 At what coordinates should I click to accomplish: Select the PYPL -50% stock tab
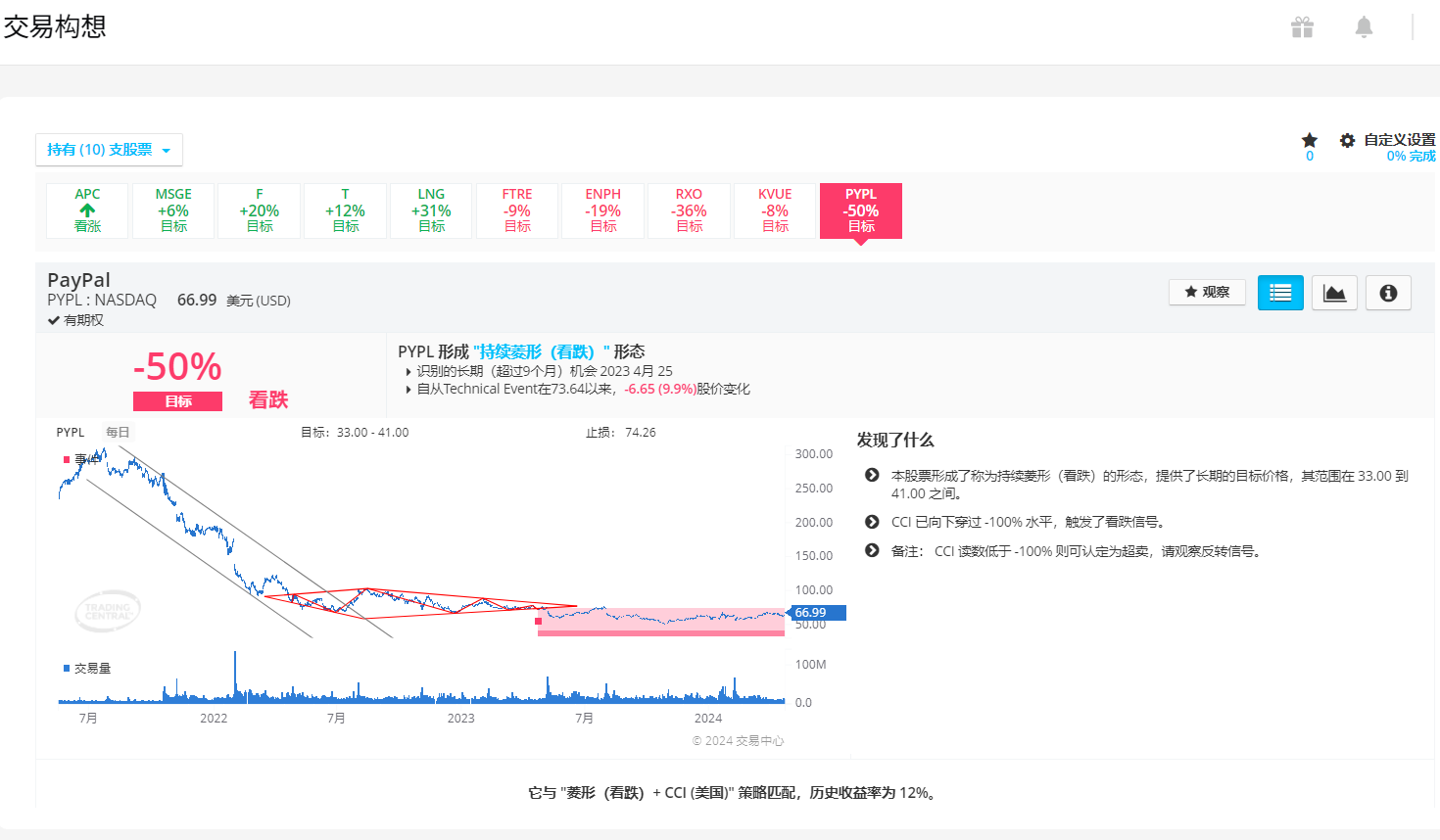pyautogui.click(x=861, y=210)
